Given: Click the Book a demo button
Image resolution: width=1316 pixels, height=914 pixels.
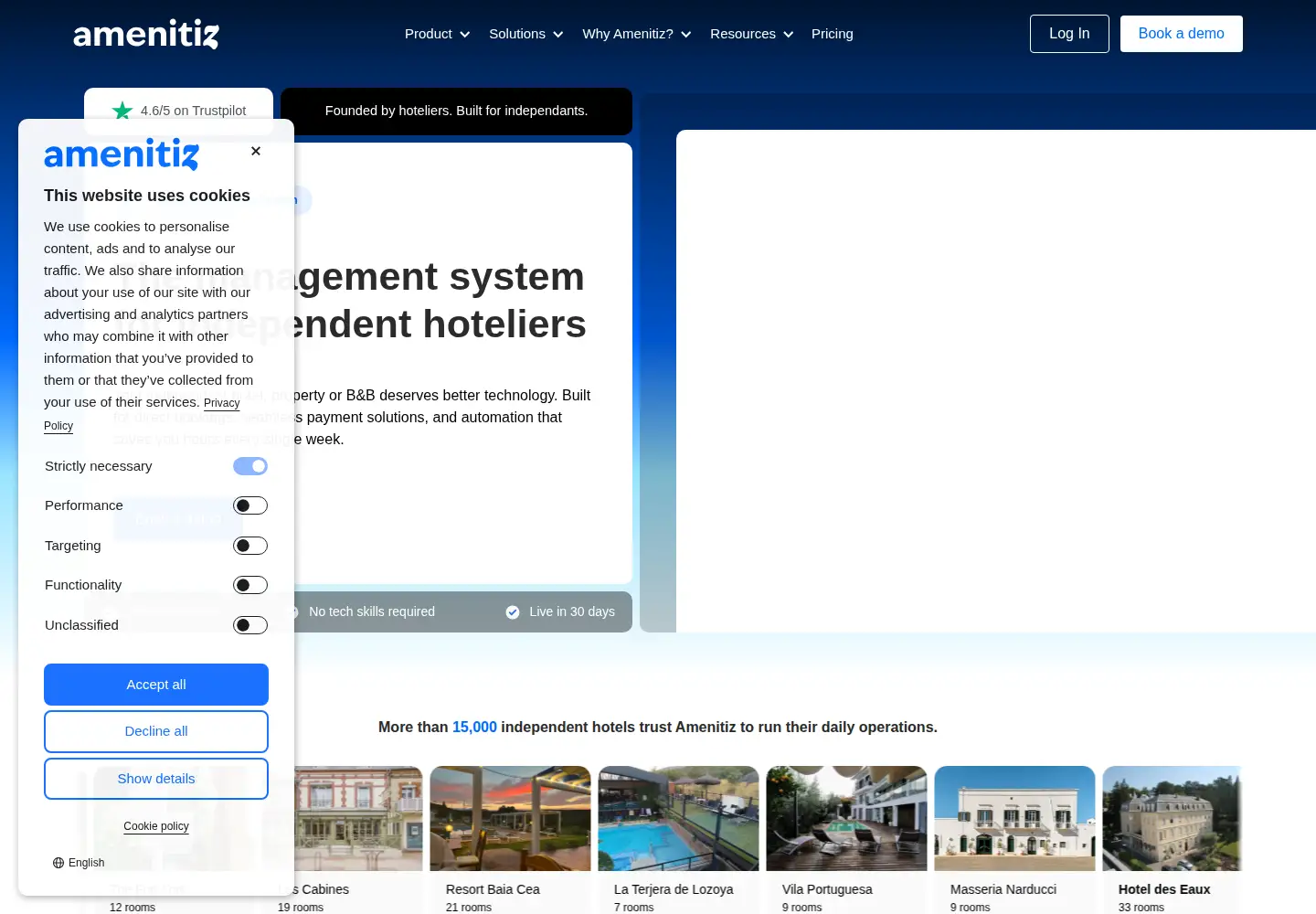Looking at the screenshot, I should click(1182, 34).
